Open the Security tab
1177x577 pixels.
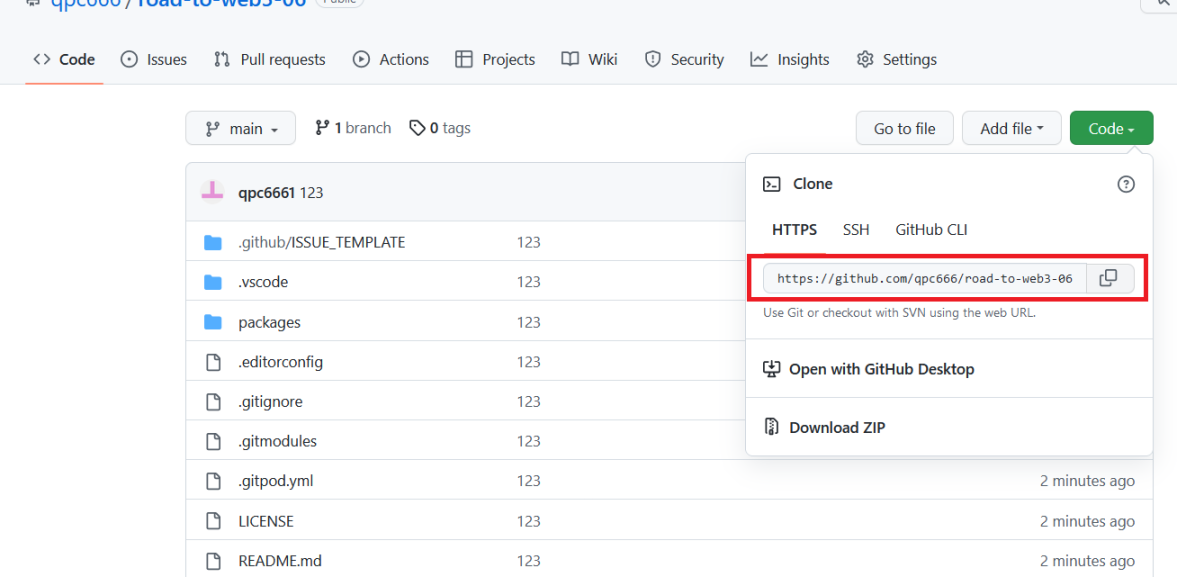pyautogui.click(x=685, y=59)
